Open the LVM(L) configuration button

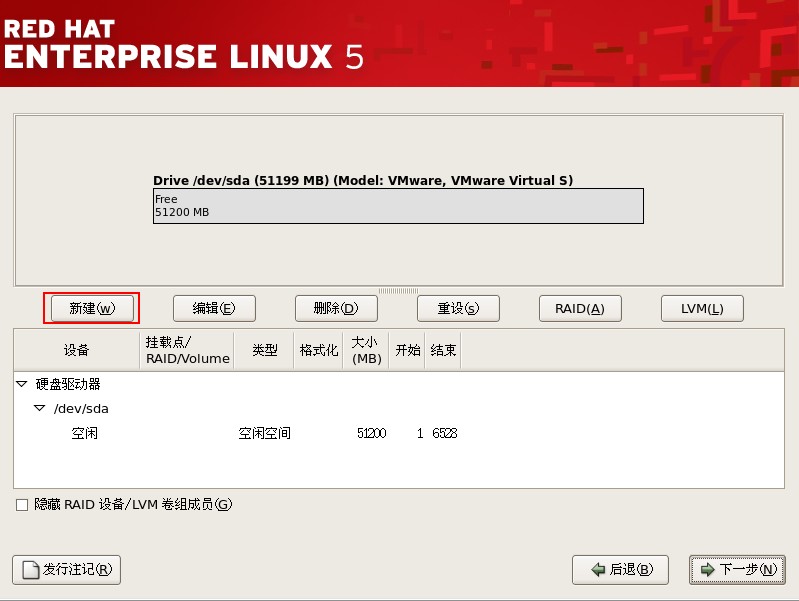coord(702,308)
